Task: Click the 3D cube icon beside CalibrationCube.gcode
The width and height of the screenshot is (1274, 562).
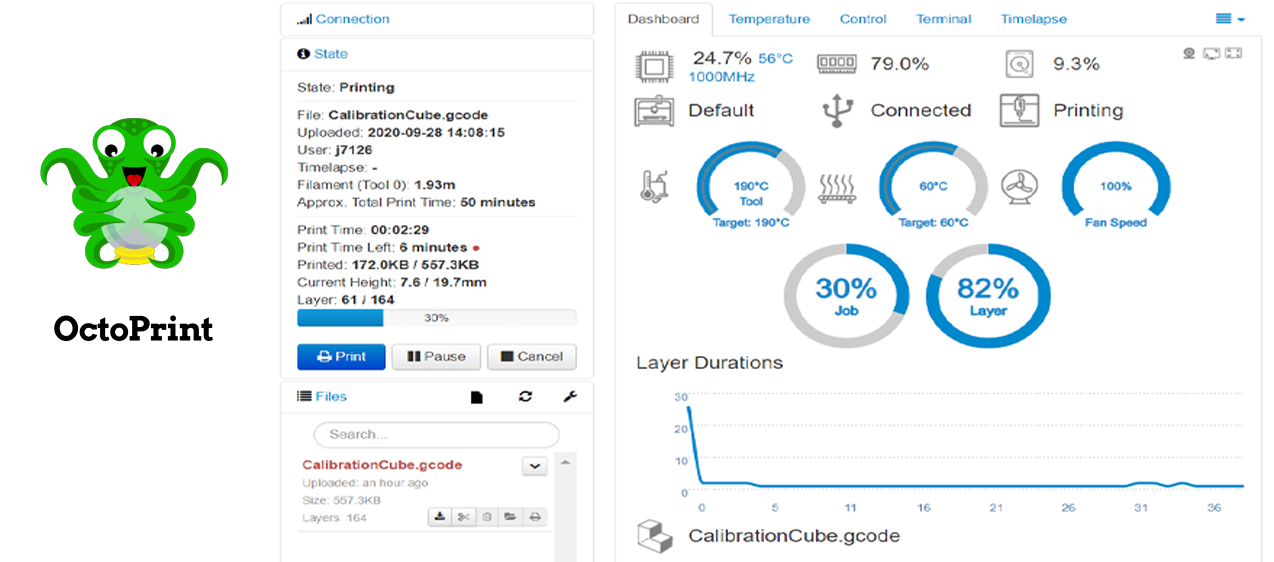Action: pos(654,536)
